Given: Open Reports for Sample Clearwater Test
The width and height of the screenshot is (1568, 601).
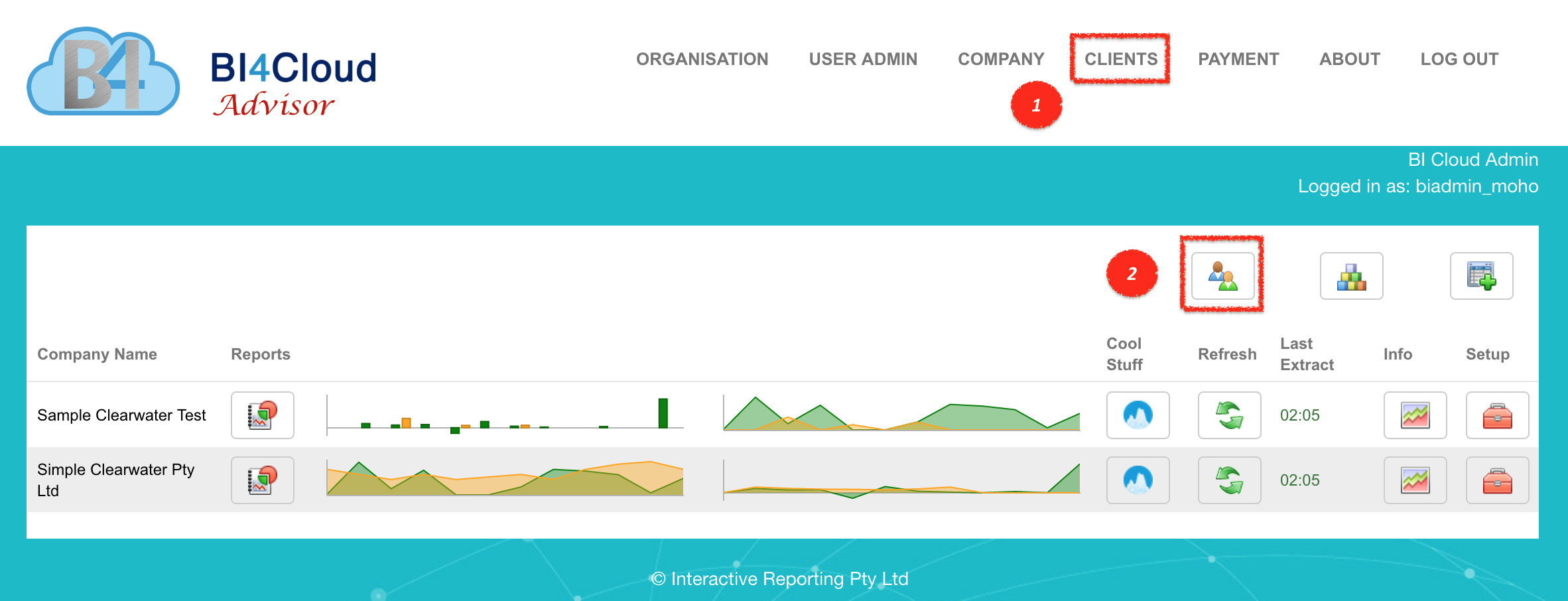Looking at the screenshot, I should pos(263,415).
